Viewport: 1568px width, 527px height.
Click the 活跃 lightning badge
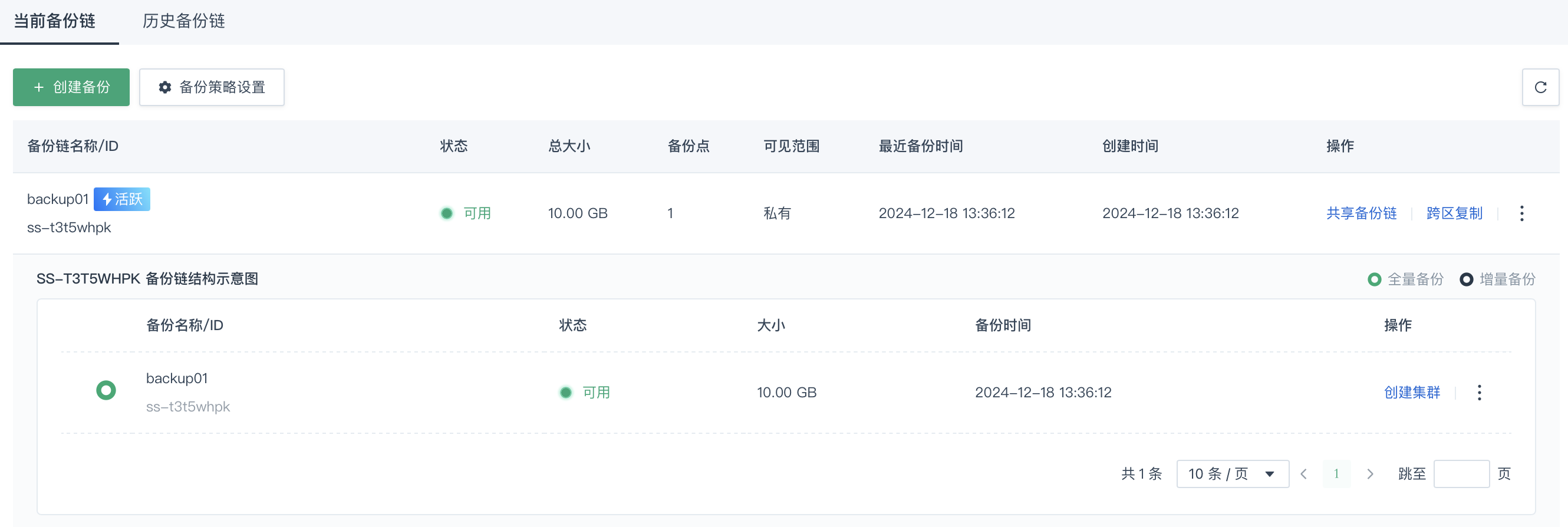122,200
